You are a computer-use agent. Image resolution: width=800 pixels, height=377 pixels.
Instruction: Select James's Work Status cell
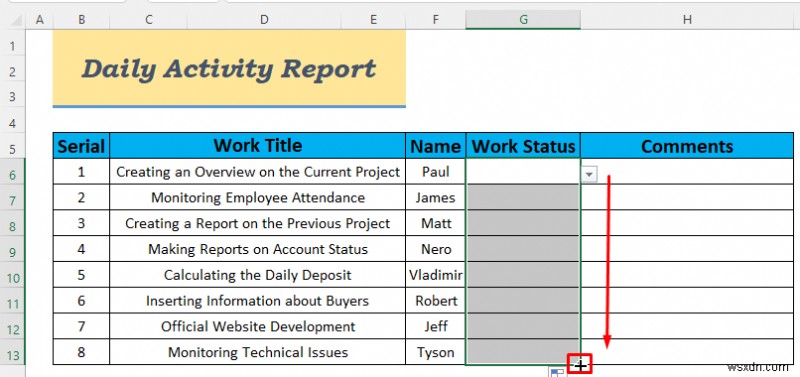coord(523,197)
